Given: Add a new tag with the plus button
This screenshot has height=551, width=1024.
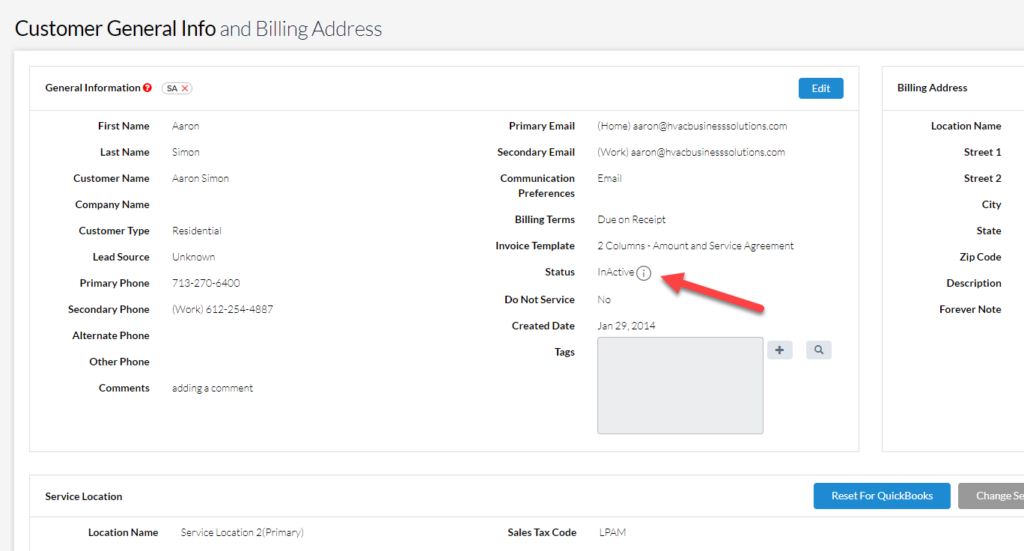Looking at the screenshot, I should coord(780,350).
